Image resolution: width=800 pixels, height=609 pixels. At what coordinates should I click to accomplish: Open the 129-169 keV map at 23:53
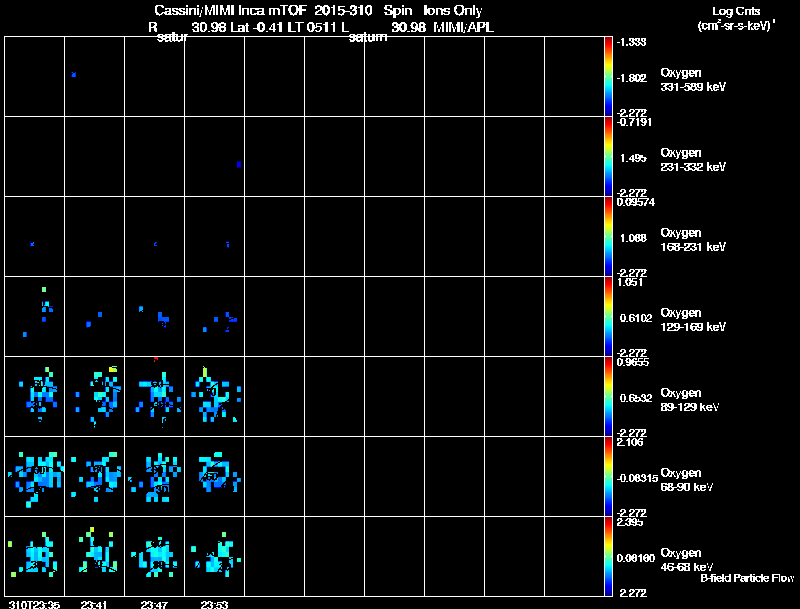point(214,316)
